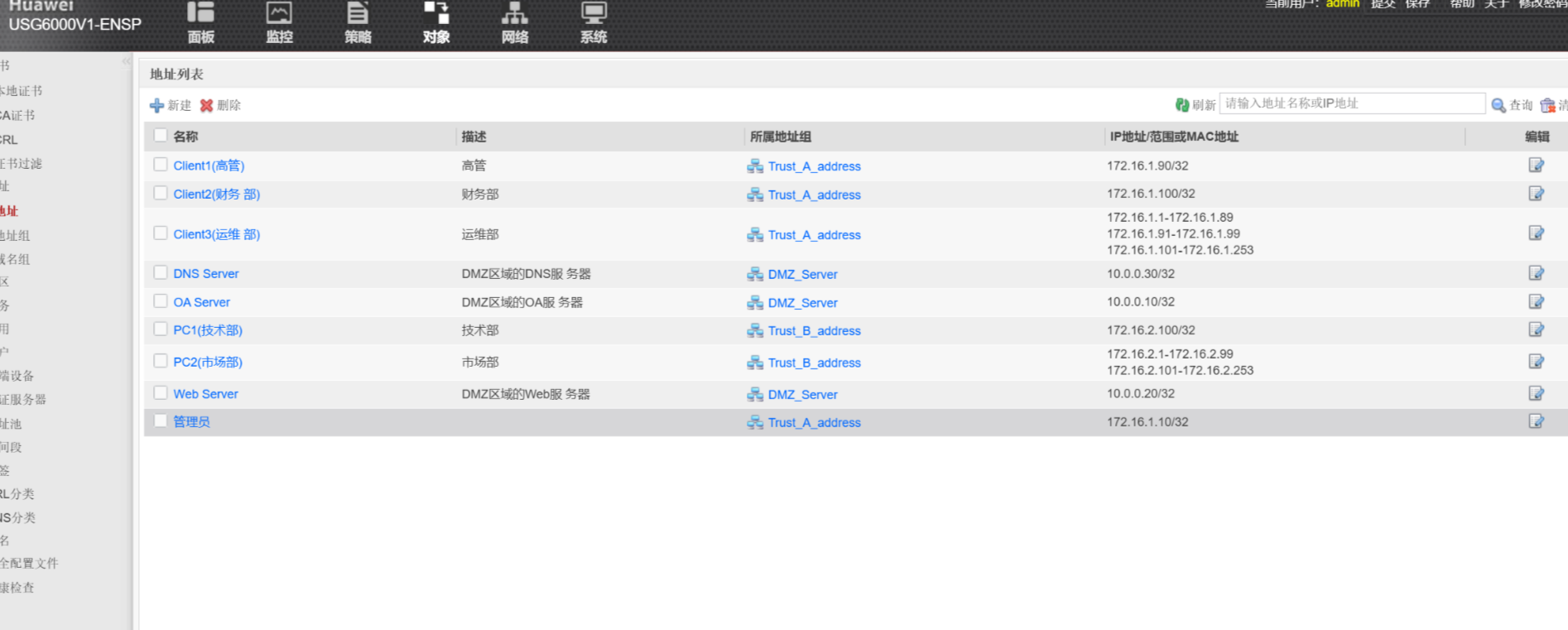Click the 刷新 refresh button
1568x630 pixels.
click(1195, 105)
